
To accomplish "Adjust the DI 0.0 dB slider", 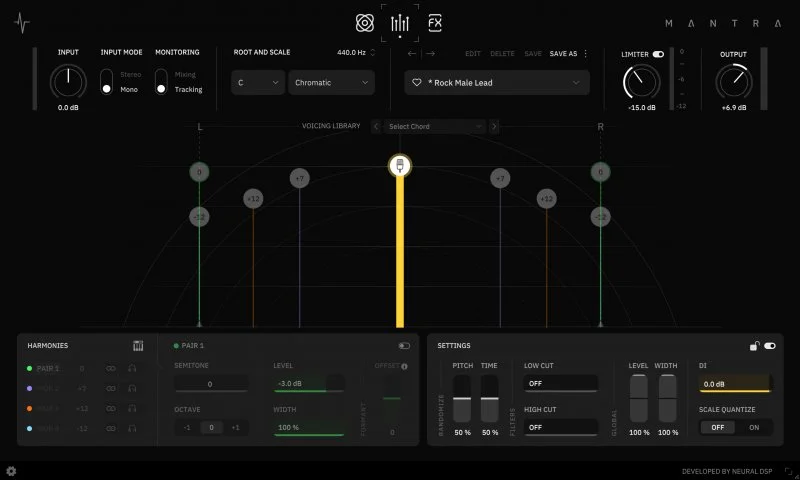I will click(735, 384).
